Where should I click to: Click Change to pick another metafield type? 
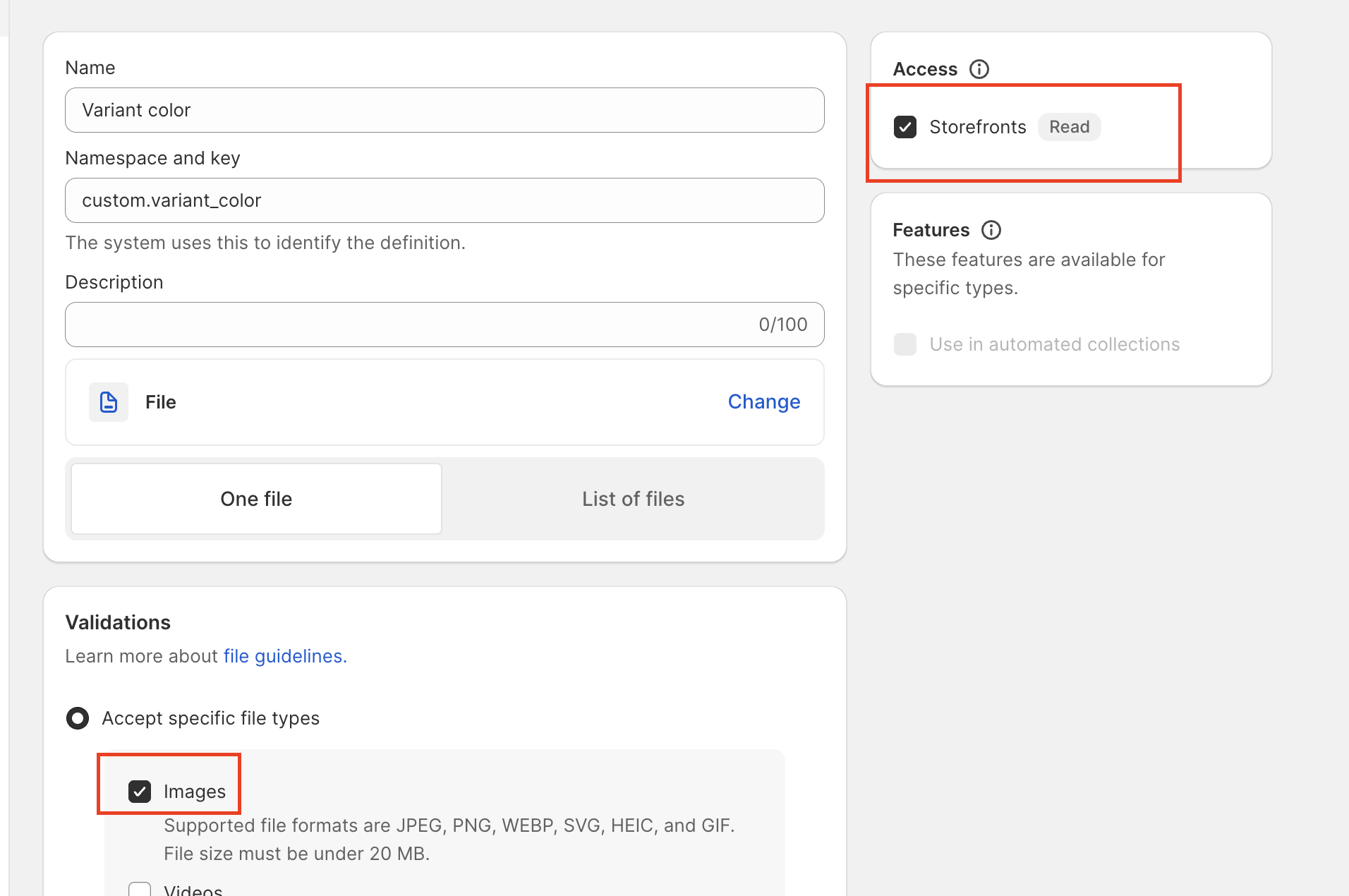[x=763, y=401]
